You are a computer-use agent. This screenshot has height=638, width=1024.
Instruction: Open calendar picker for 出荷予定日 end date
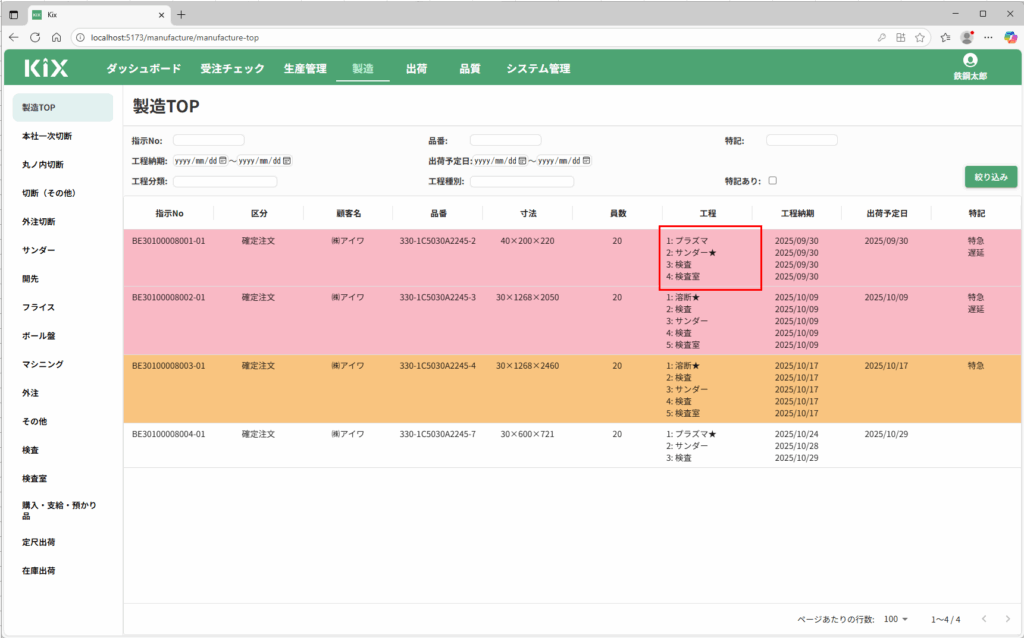tap(587, 161)
